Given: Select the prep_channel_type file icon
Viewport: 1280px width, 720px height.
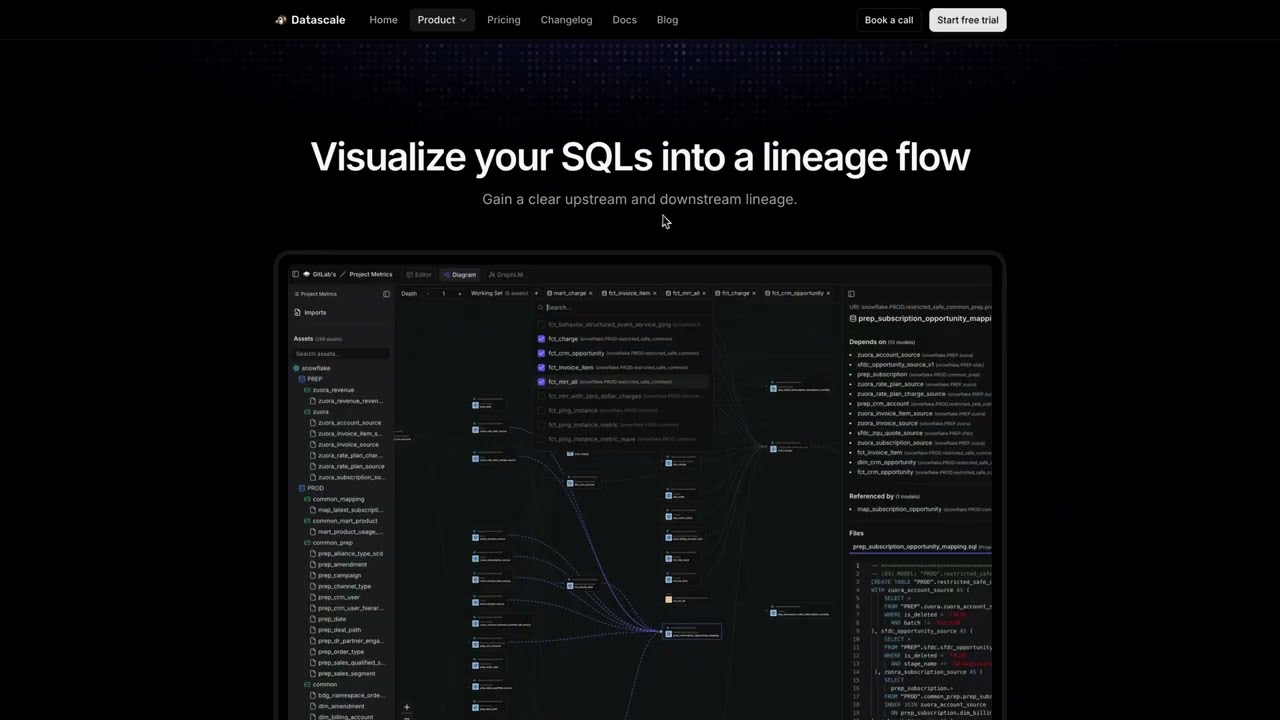Looking at the screenshot, I should click(313, 586).
